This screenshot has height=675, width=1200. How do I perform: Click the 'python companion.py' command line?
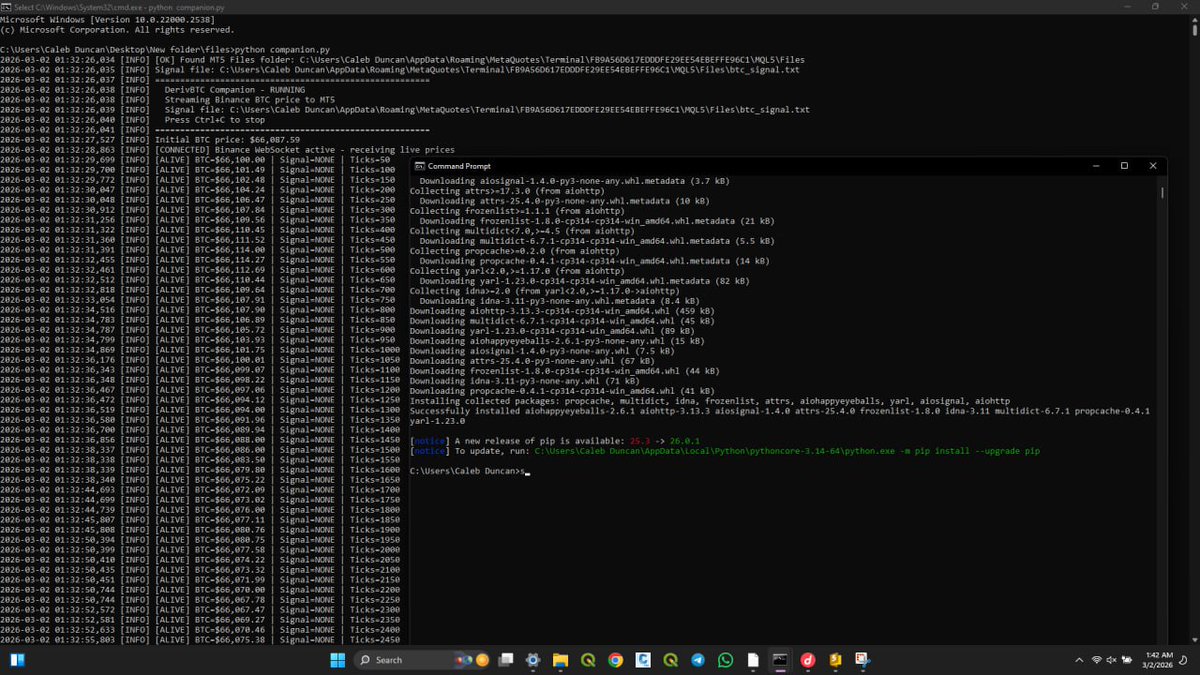163,49
